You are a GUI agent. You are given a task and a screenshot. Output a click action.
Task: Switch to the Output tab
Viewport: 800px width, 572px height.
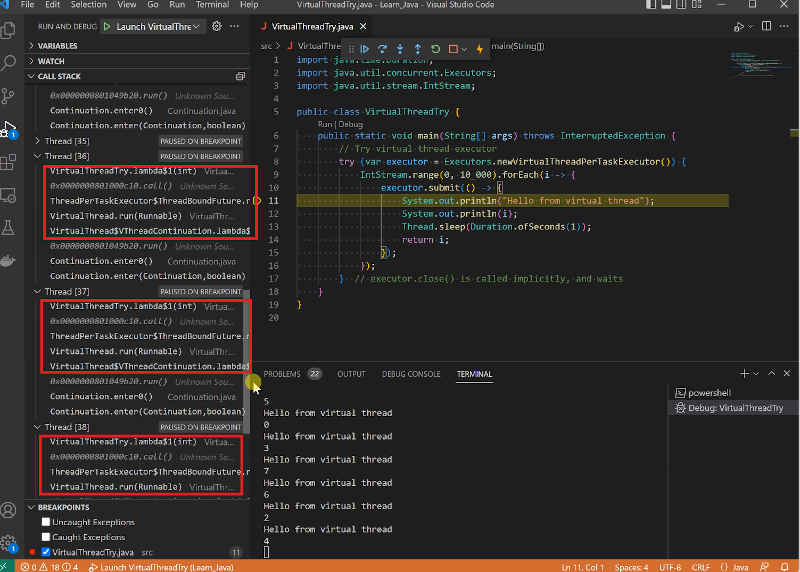(x=352, y=374)
